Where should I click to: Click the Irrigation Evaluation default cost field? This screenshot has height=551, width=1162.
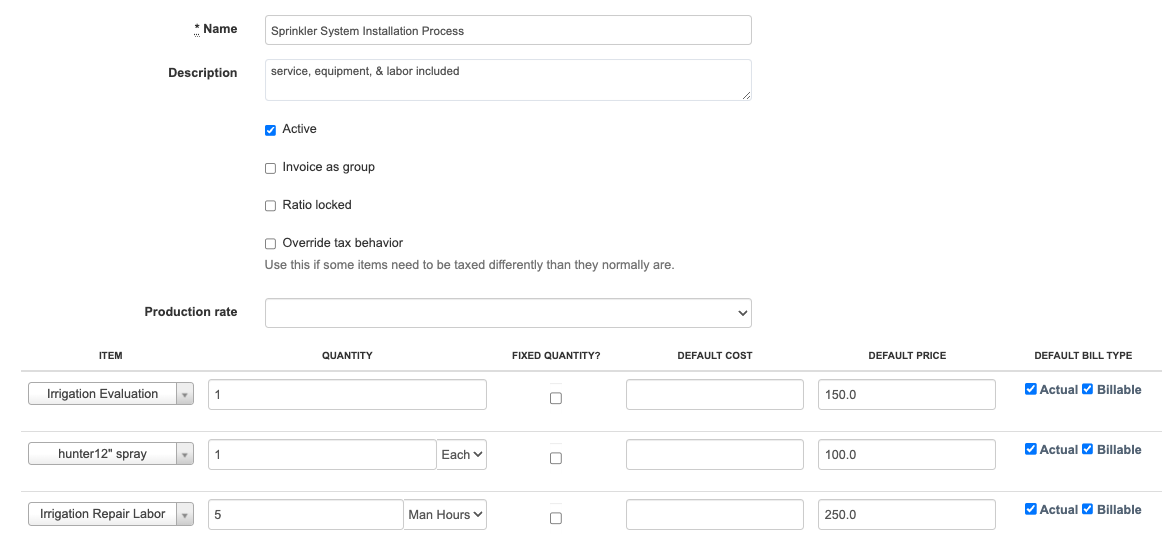715,395
